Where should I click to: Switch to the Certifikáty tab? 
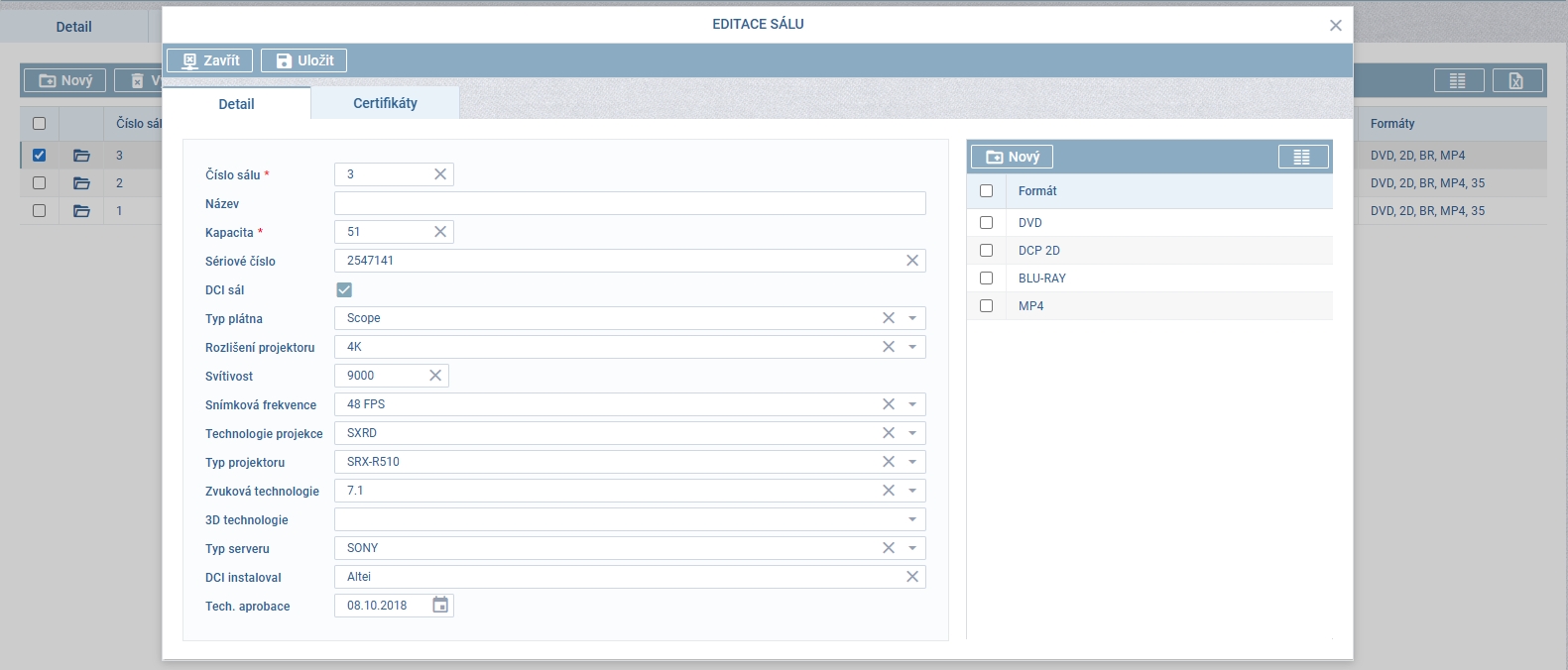[x=385, y=103]
